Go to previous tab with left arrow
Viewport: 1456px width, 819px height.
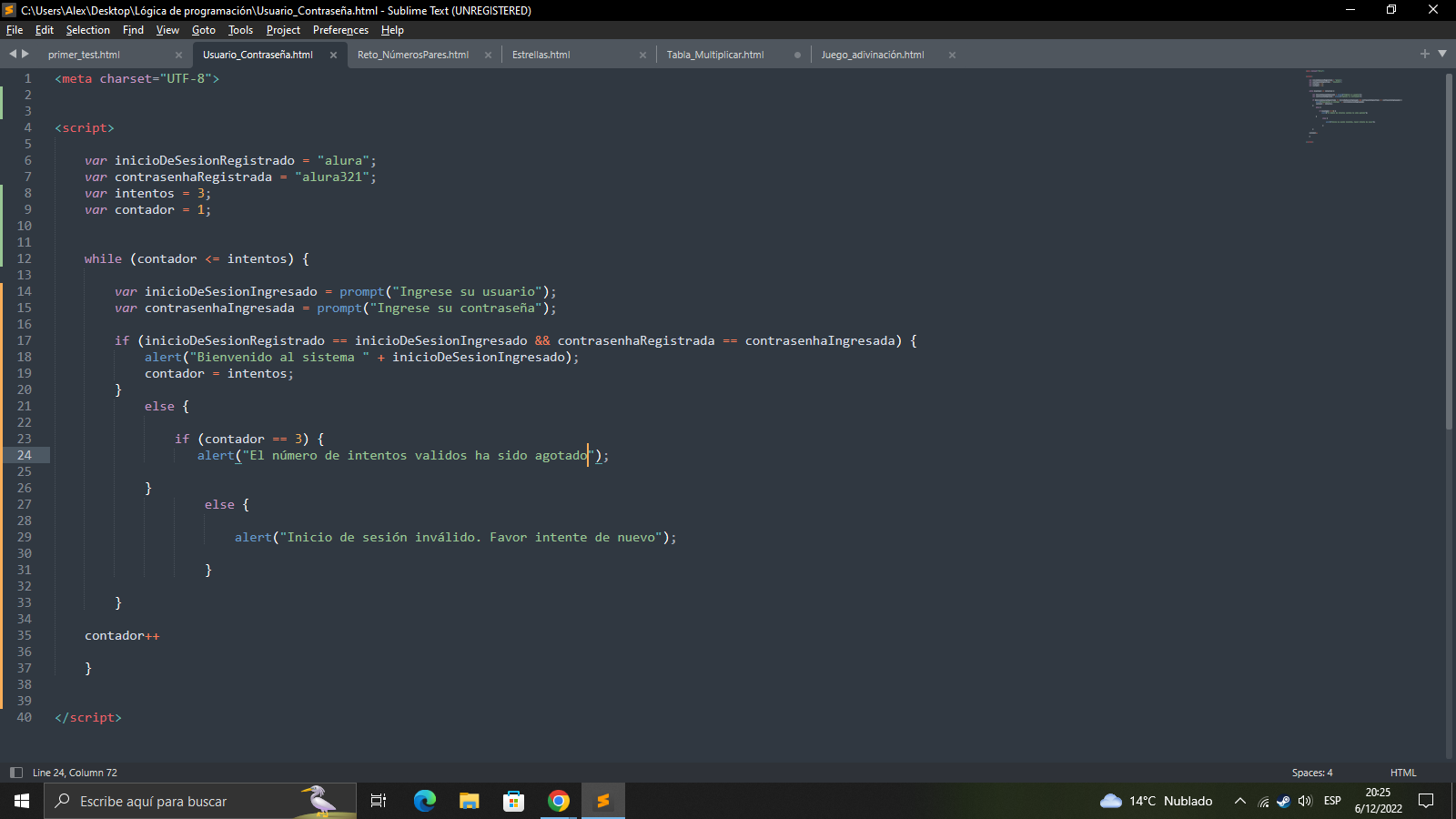coord(13,54)
